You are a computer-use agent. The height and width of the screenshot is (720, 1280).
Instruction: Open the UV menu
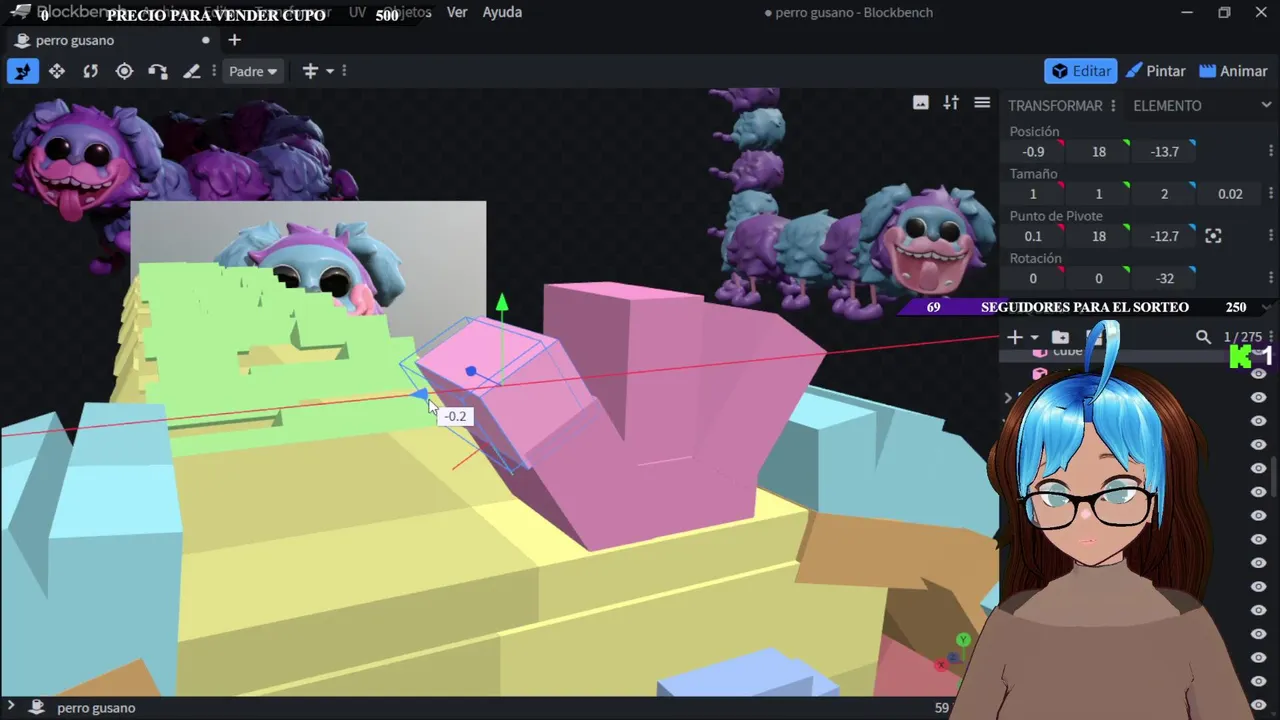[x=357, y=12]
